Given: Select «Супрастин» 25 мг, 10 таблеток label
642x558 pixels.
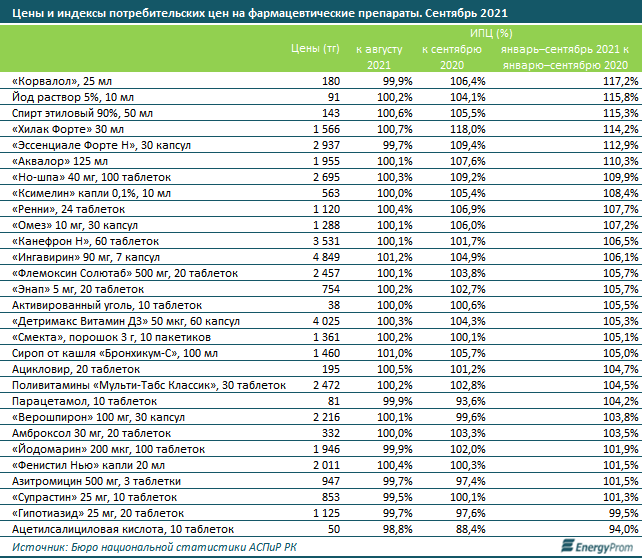Looking at the screenshot, I should tap(95, 497).
